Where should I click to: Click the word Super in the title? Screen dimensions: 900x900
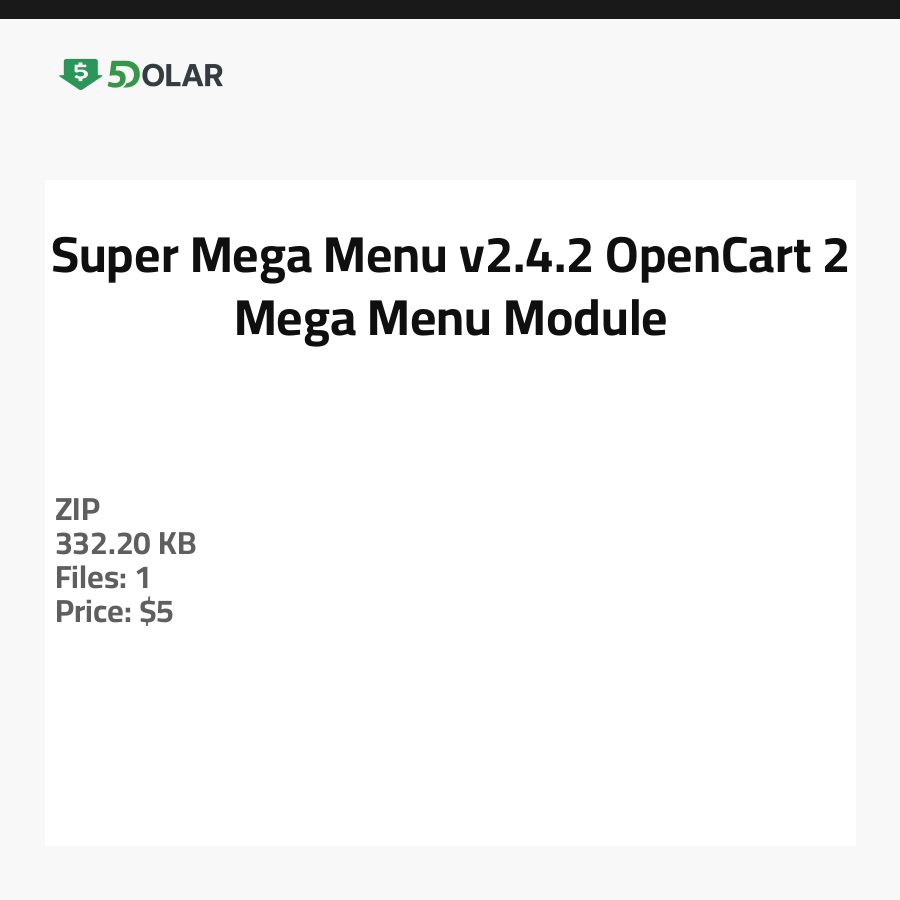point(114,257)
